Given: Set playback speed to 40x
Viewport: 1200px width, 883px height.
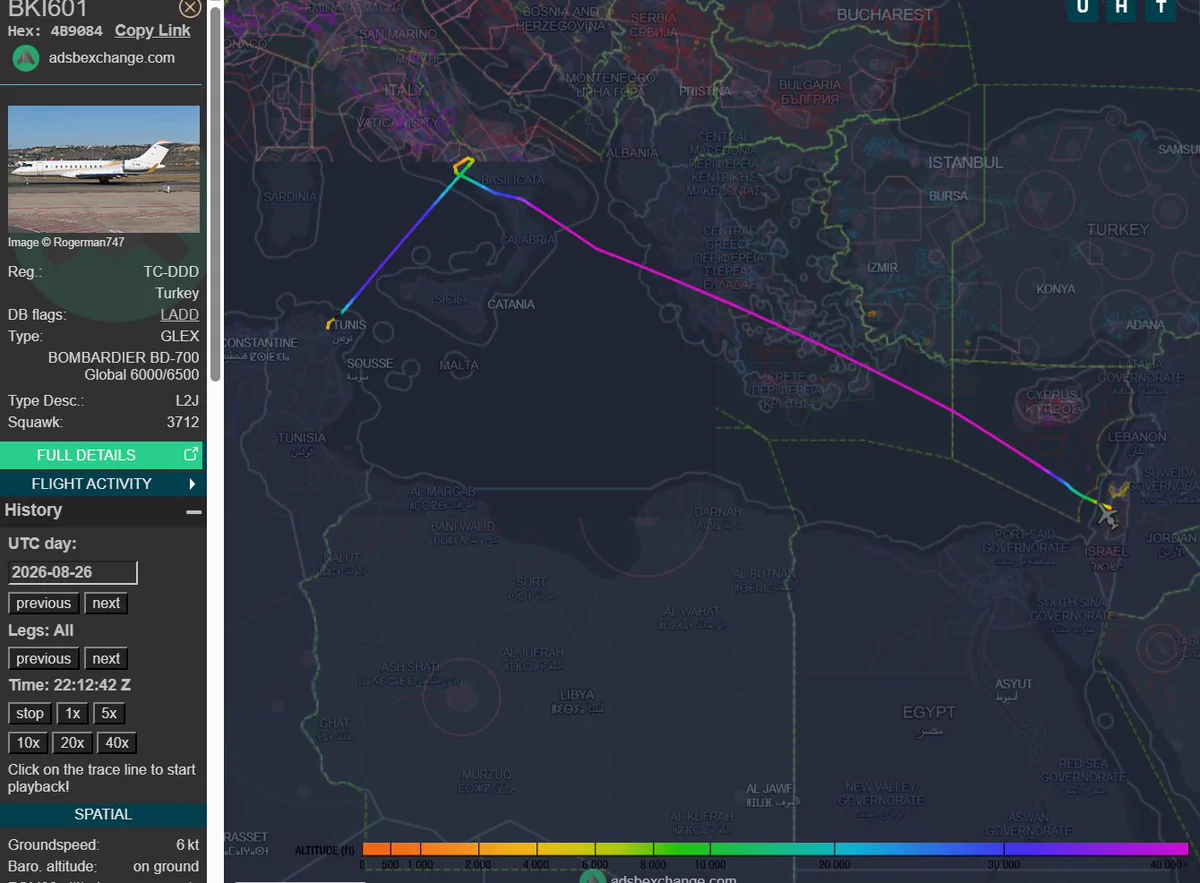Looking at the screenshot, I should [x=117, y=743].
